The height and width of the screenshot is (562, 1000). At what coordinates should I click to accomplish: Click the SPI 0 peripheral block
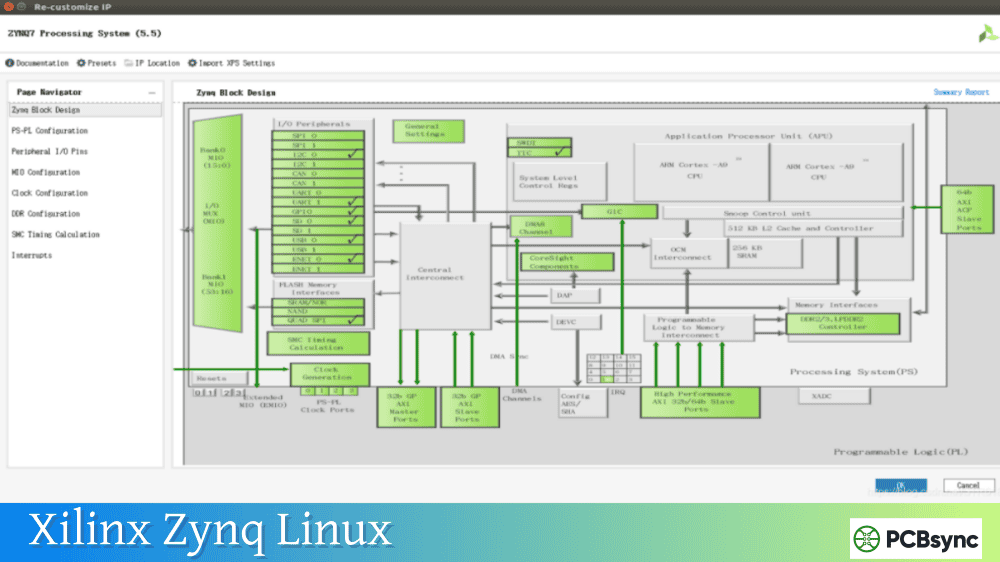(318, 136)
